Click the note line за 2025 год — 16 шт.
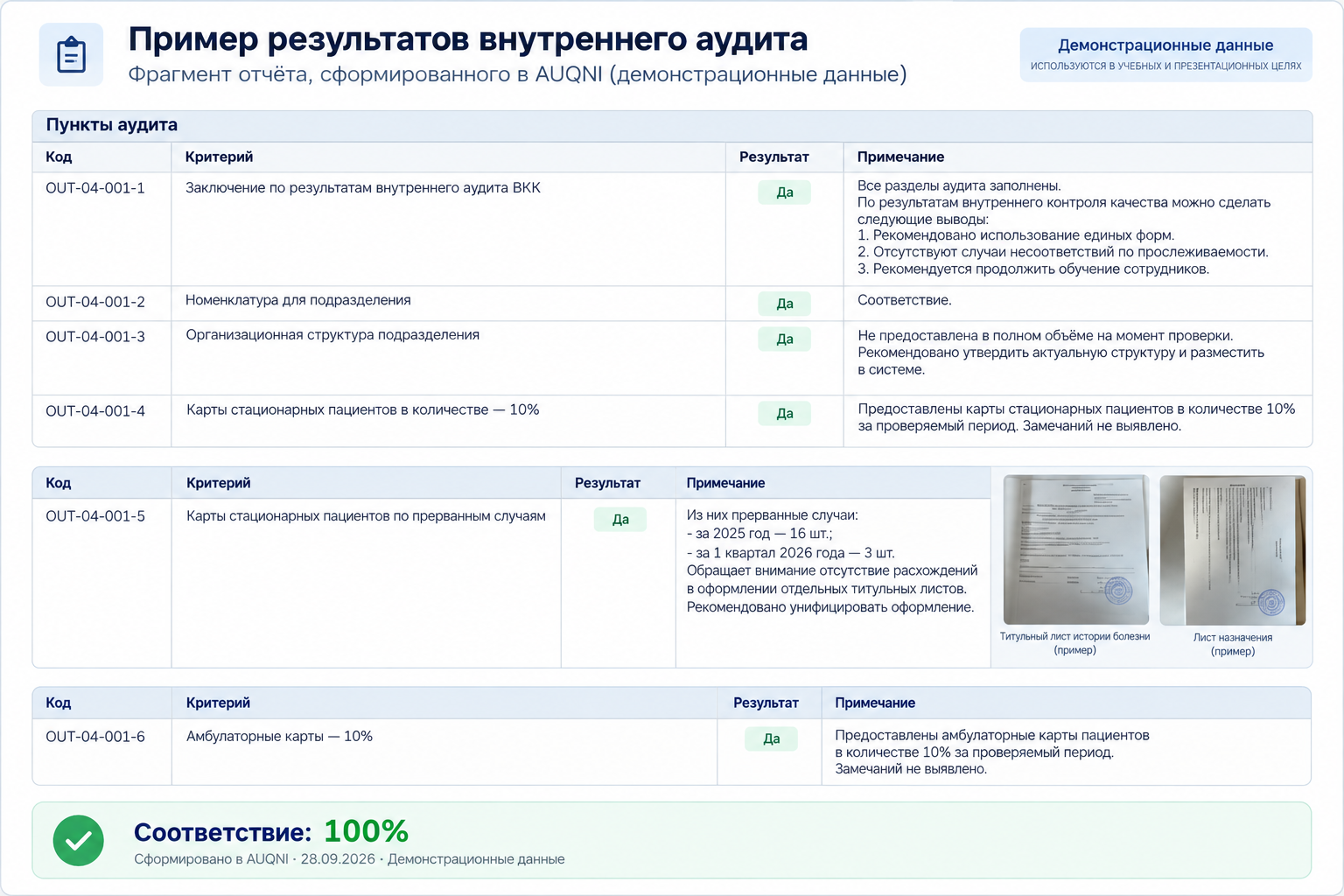 pyautogui.click(x=759, y=534)
